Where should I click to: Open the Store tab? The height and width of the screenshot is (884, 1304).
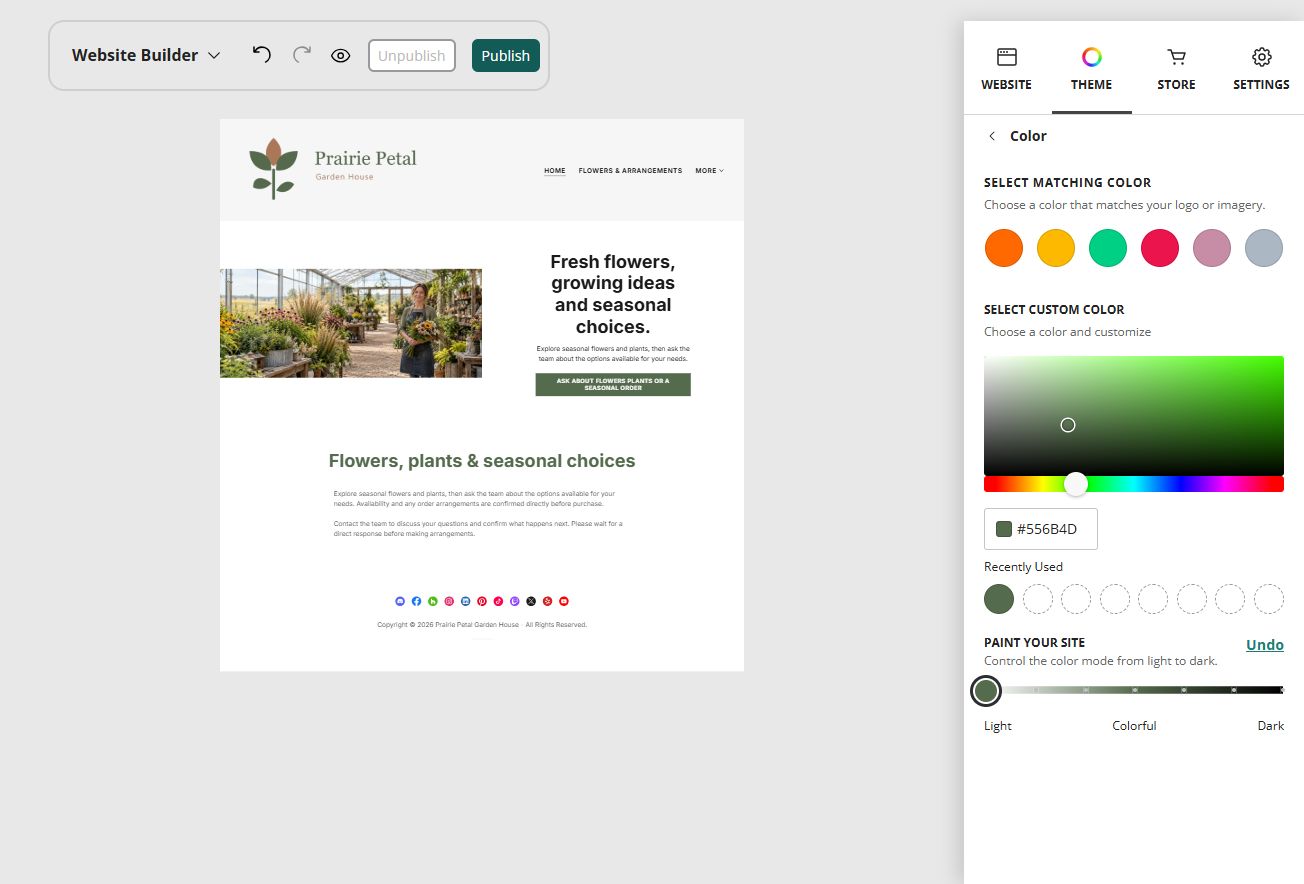1176,69
